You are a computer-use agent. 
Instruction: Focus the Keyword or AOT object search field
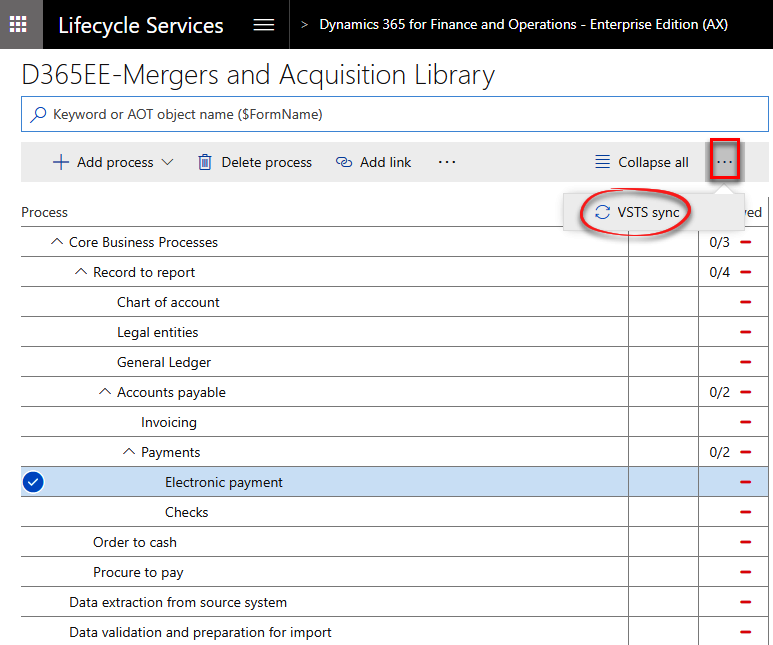click(394, 114)
